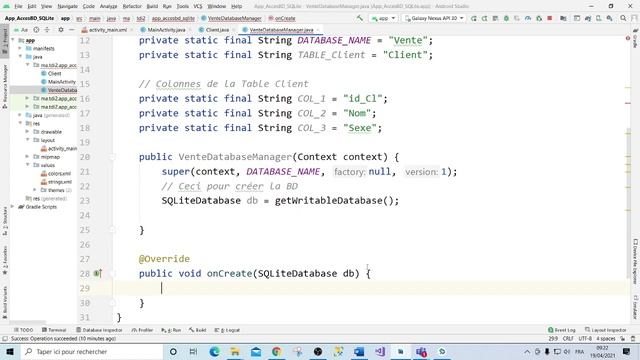Click the Windows Start button
The height and width of the screenshot is (360, 640).
point(9,351)
